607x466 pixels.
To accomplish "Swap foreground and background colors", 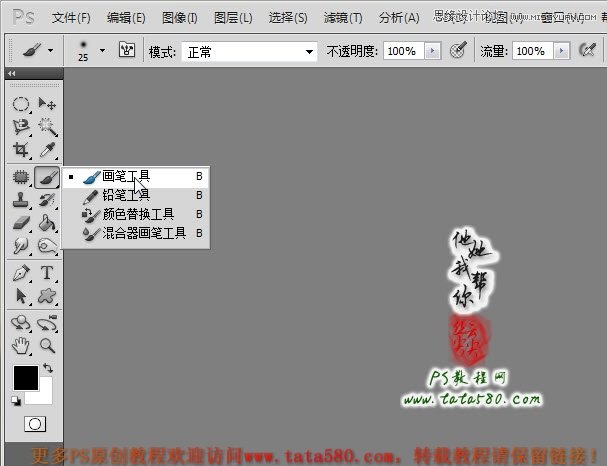I will (x=48, y=367).
